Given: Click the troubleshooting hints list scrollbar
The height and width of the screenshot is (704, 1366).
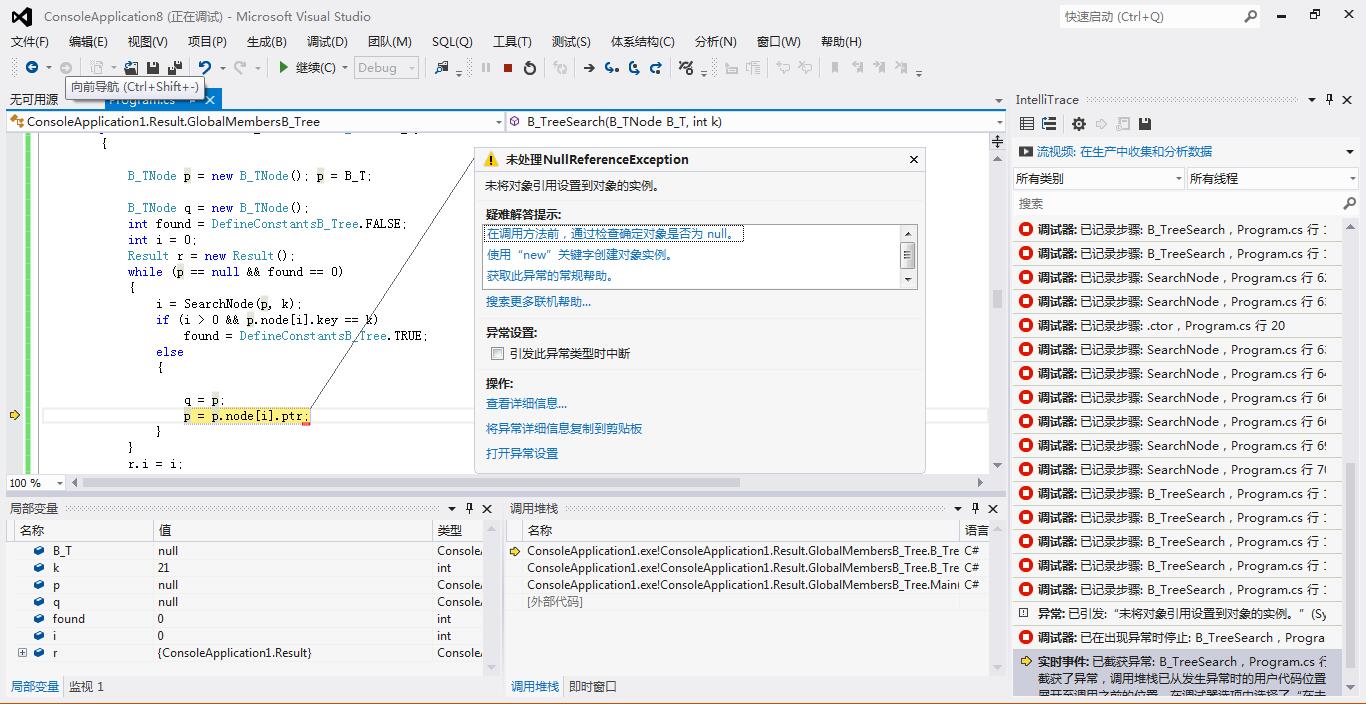Looking at the screenshot, I should tap(908, 257).
